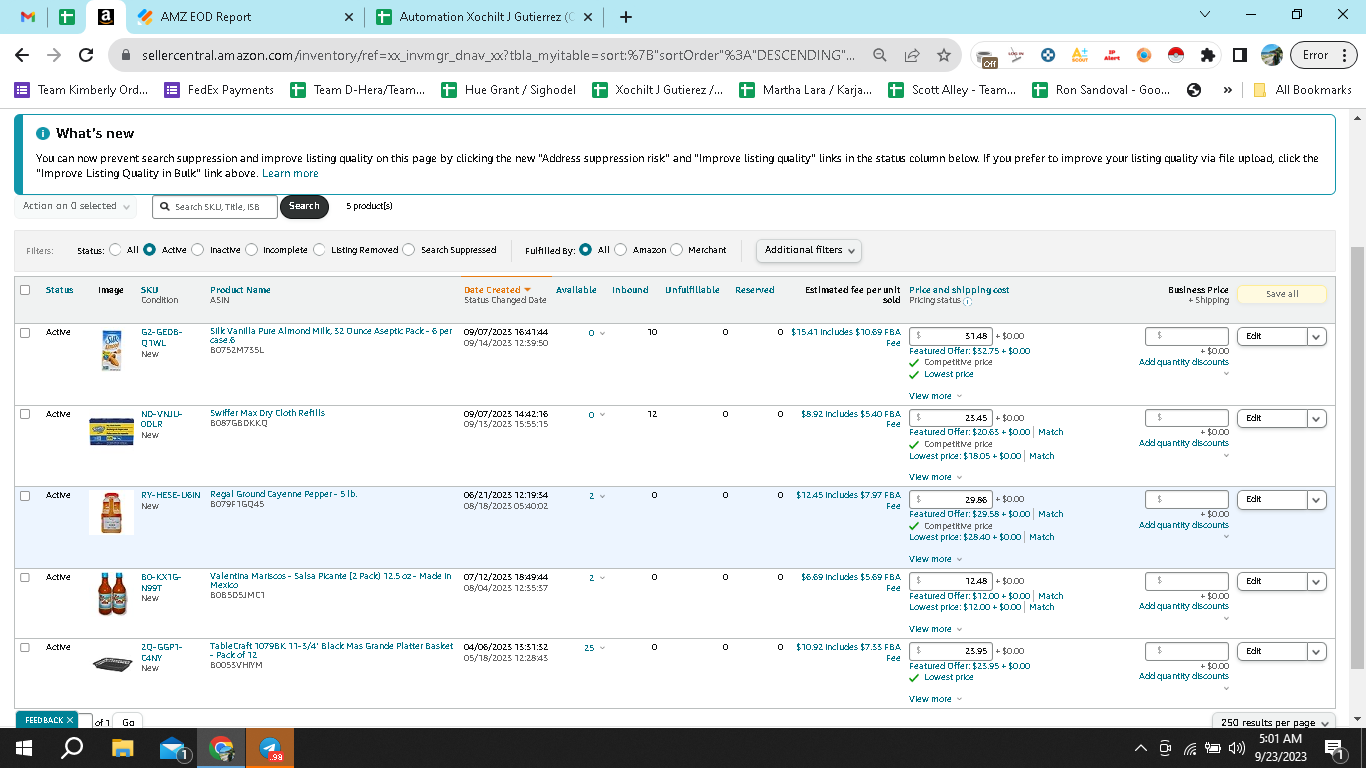Viewport: 1366px width, 768px height.
Task: Reload the Seller Central page
Action: click(x=86, y=55)
